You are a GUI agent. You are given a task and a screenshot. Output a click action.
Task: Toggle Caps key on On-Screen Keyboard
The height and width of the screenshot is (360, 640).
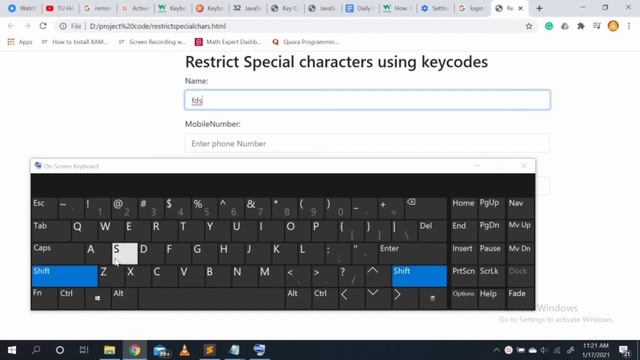[58, 253]
